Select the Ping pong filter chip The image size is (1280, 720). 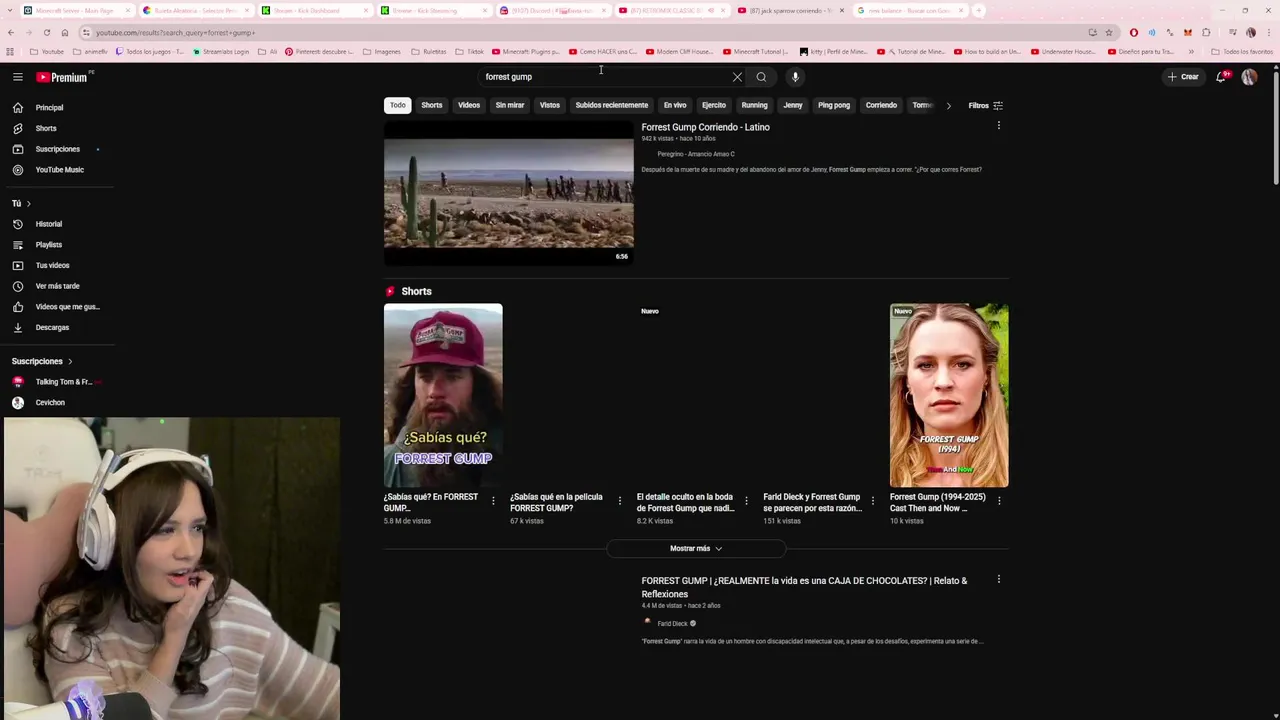[834, 105]
